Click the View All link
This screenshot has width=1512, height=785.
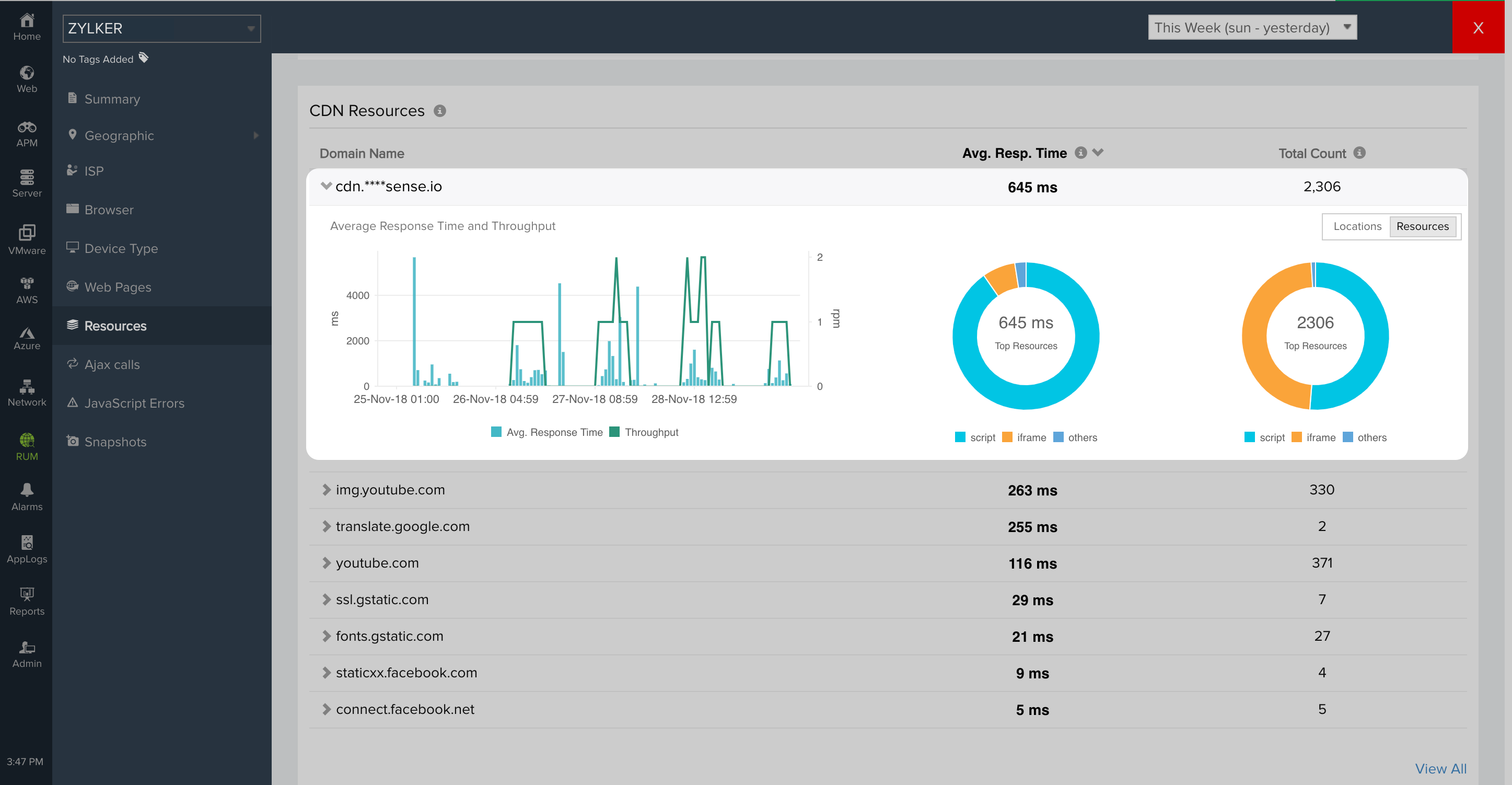tap(1440, 769)
